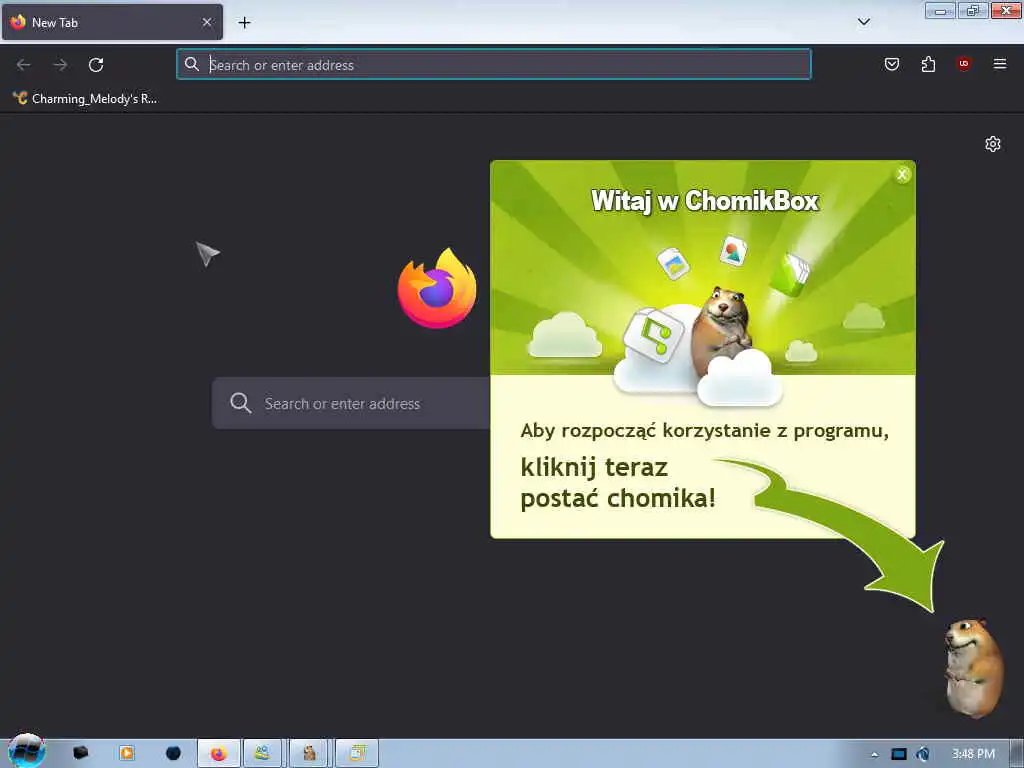Switch to Firefox in the taskbar
This screenshot has width=1024, height=768.
click(219, 754)
